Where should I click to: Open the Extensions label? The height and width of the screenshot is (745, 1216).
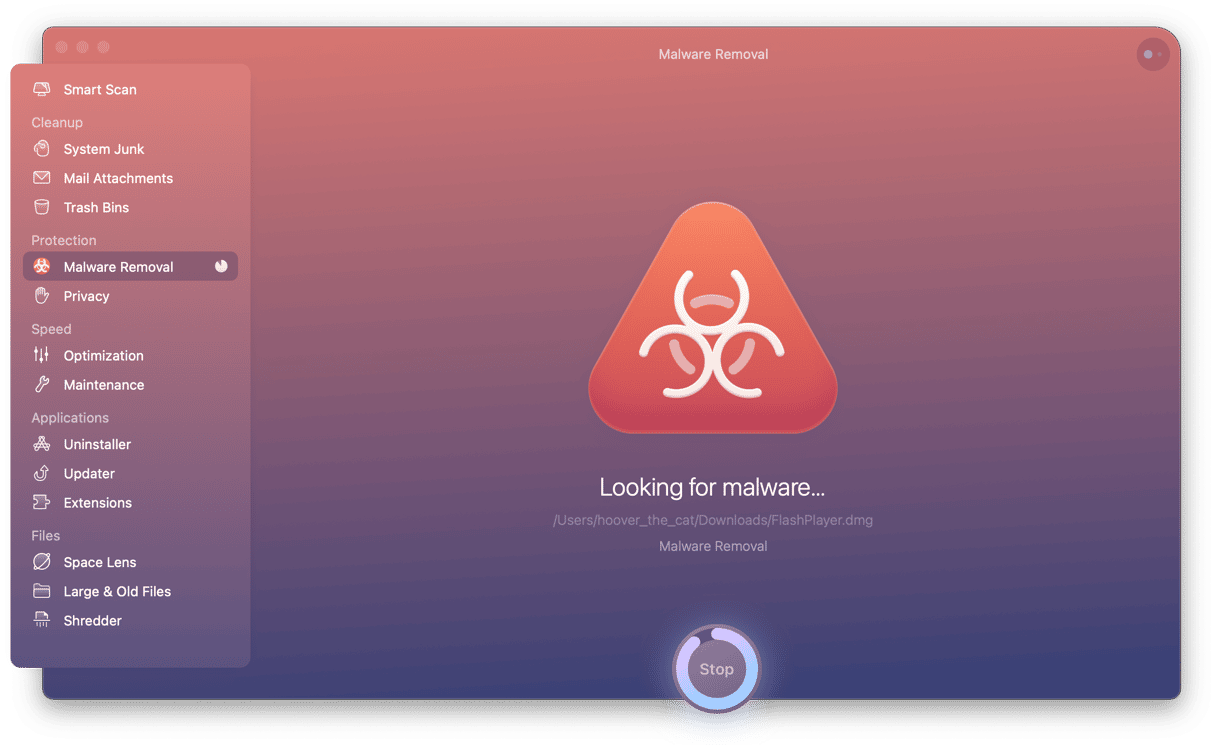(x=98, y=502)
